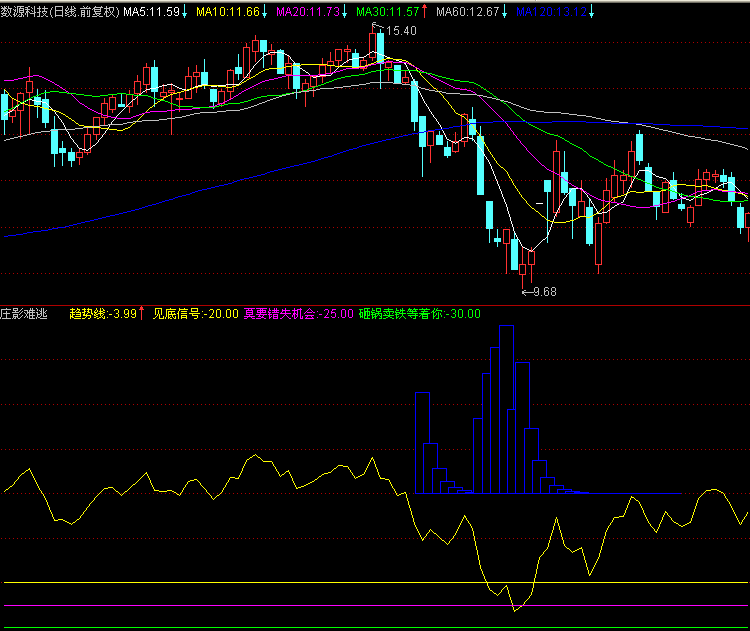Click the red up arrow after 趋势线 value
750x631 pixels.
[141, 314]
